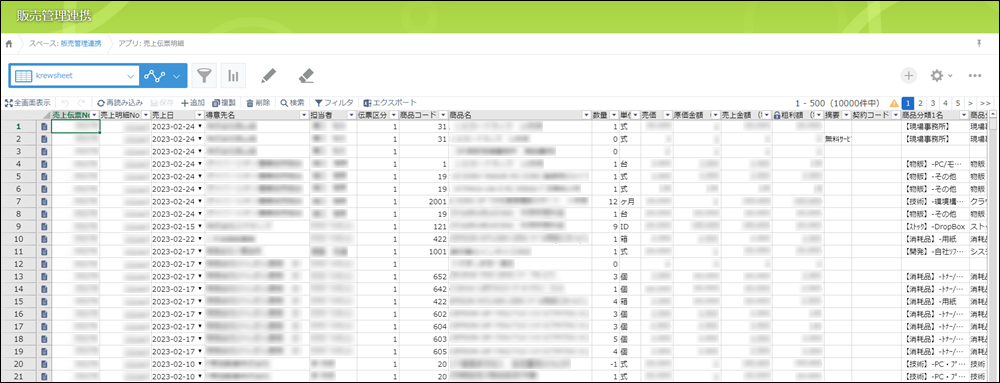Switch to 全画面表示 fullscreen mode
This screenshot has height=383, width=1000.
(x=28, y=103)
